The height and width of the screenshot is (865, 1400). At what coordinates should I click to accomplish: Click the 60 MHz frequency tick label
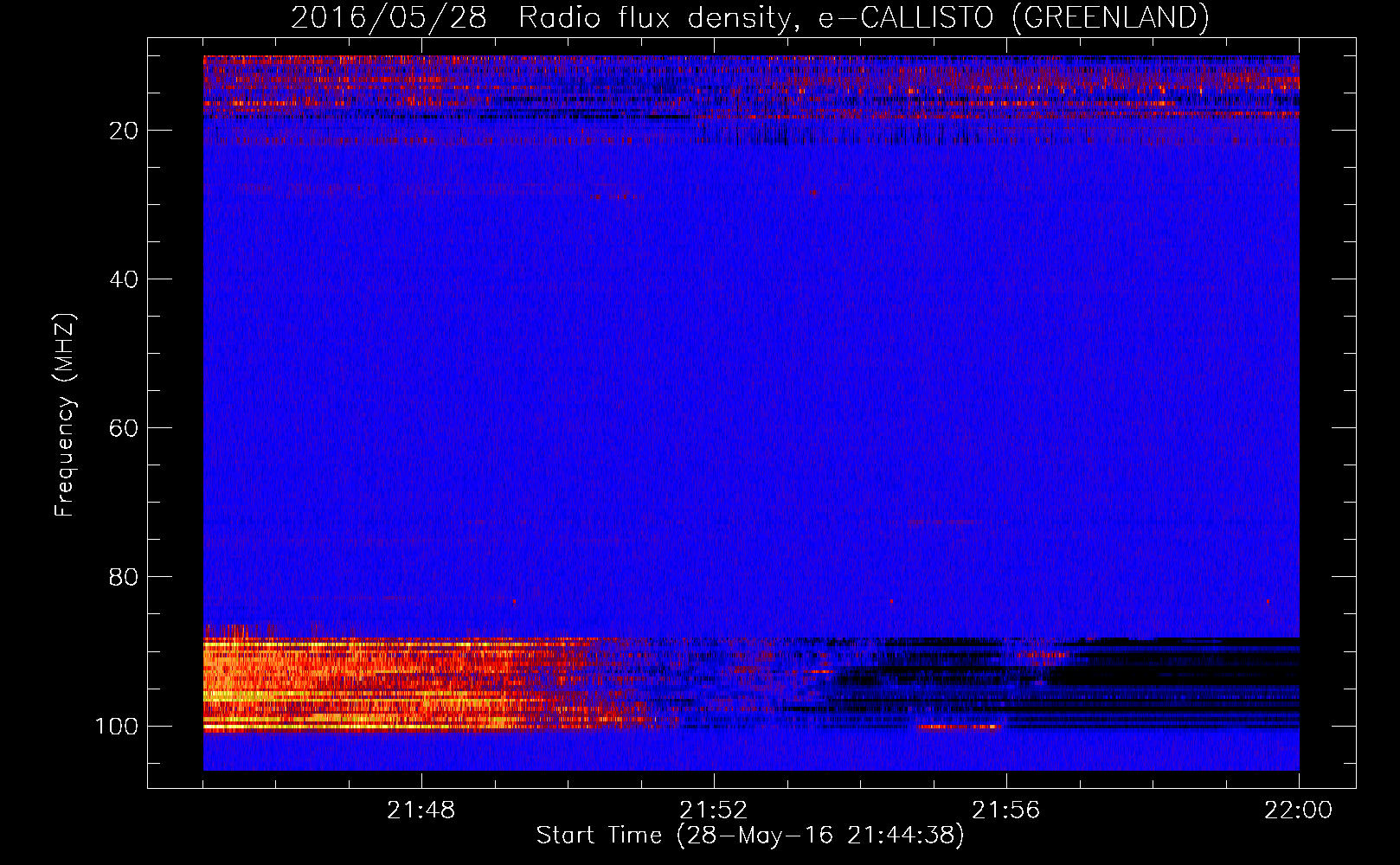tap(124, 428)
